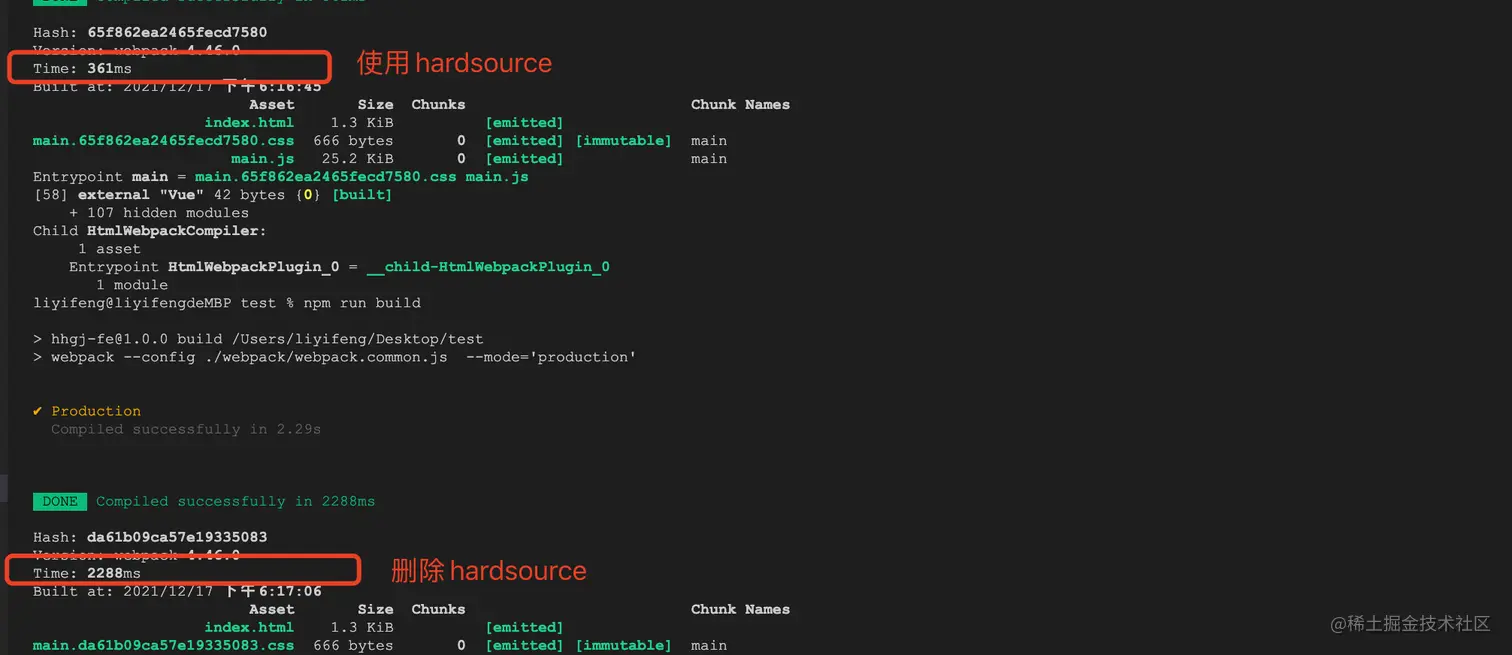The height and width of the screenshot is (655, 1512).
Task: Click main.js in the asset table row
Action: pyautogui.click(x=263, y=158)
